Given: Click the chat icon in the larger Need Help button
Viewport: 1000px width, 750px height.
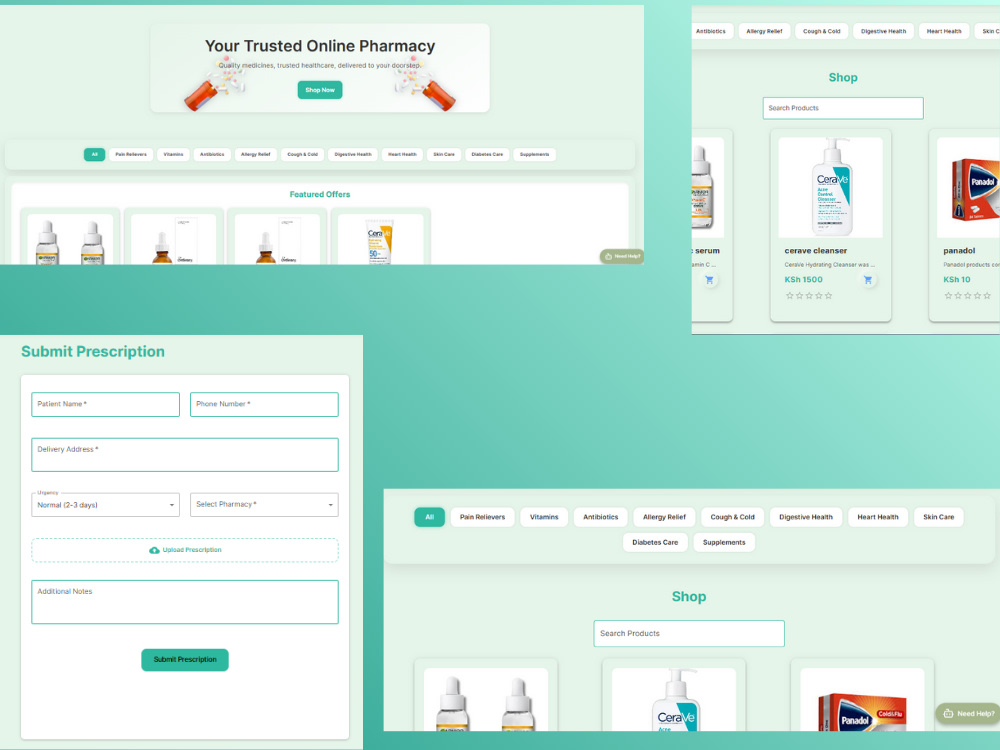Looking at the screenshot, I should 948,714.
